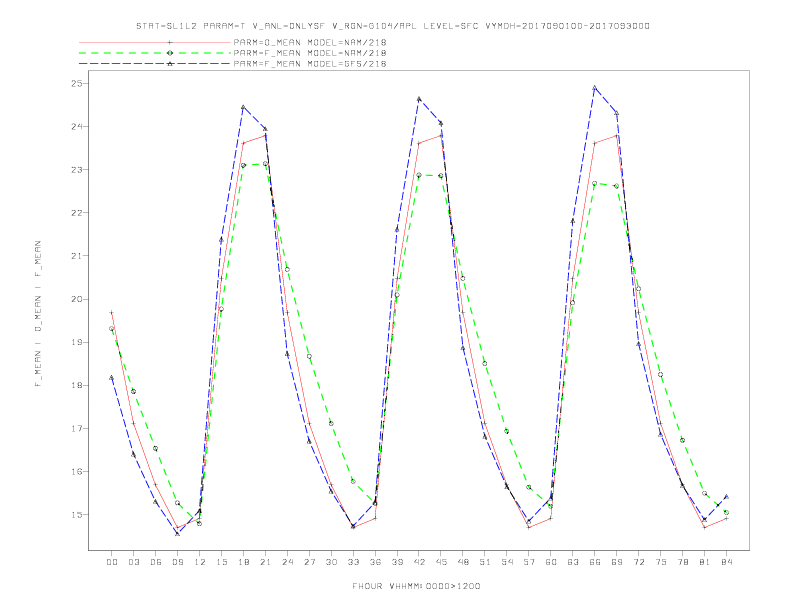Click x-axis tick label 51
Viewport: 792px width, 612px height.
[485, 562]
